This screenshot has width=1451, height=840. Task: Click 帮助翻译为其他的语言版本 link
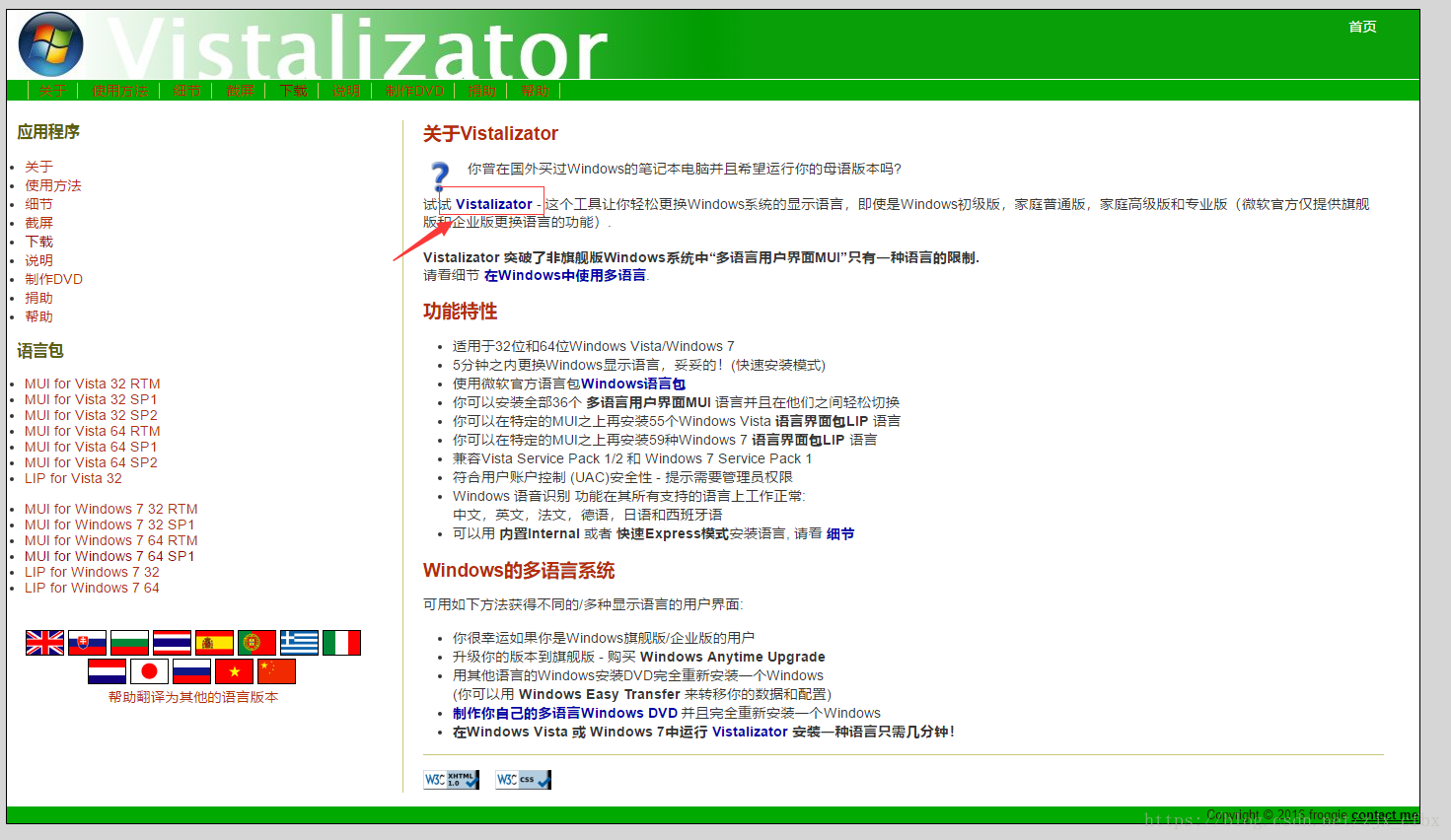tap(193, 697)
